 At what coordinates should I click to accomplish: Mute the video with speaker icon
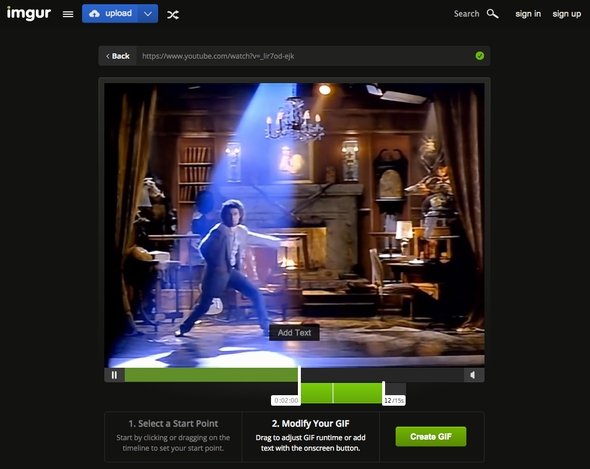(x=473, y=375)
